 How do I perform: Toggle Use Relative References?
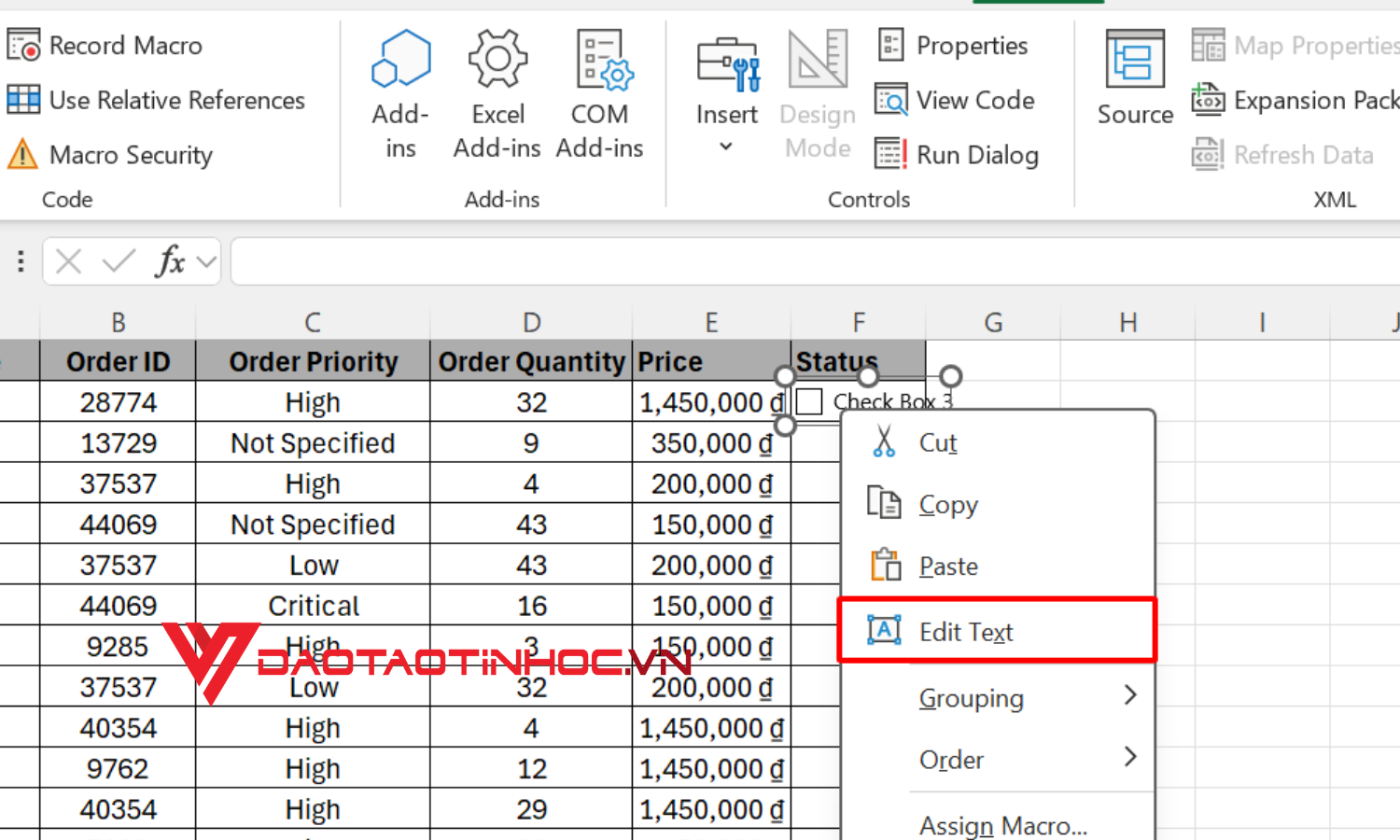159,100
